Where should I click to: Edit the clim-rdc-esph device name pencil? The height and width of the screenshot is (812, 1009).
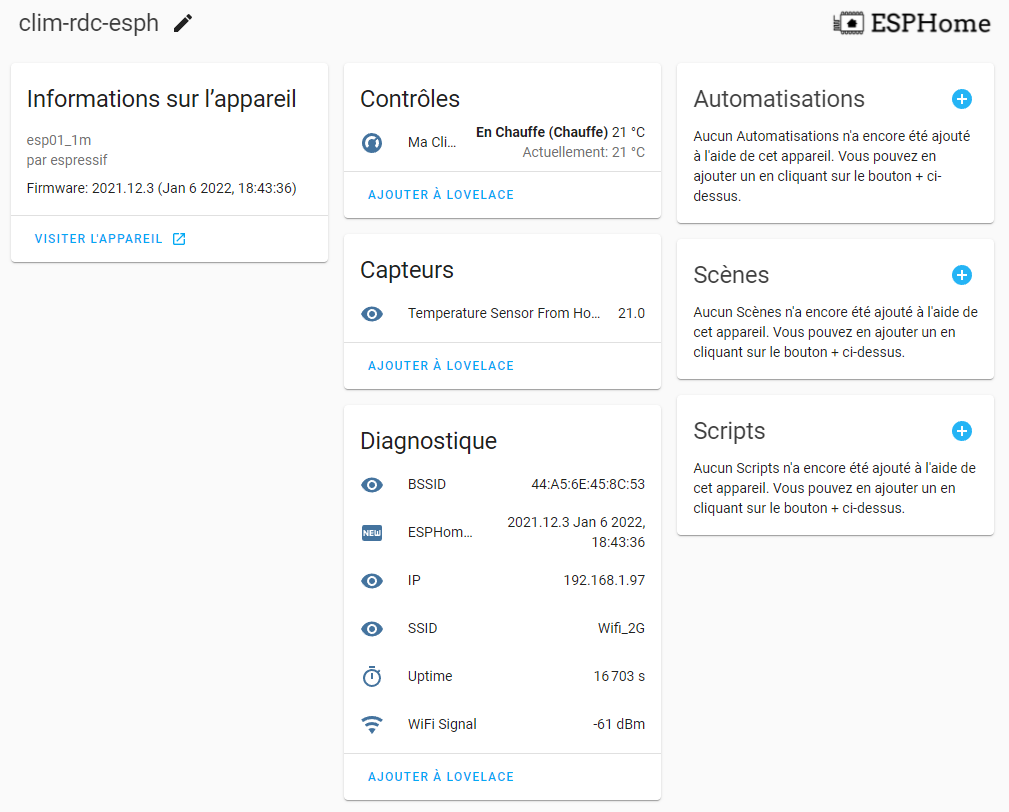(x=183, y=23)
